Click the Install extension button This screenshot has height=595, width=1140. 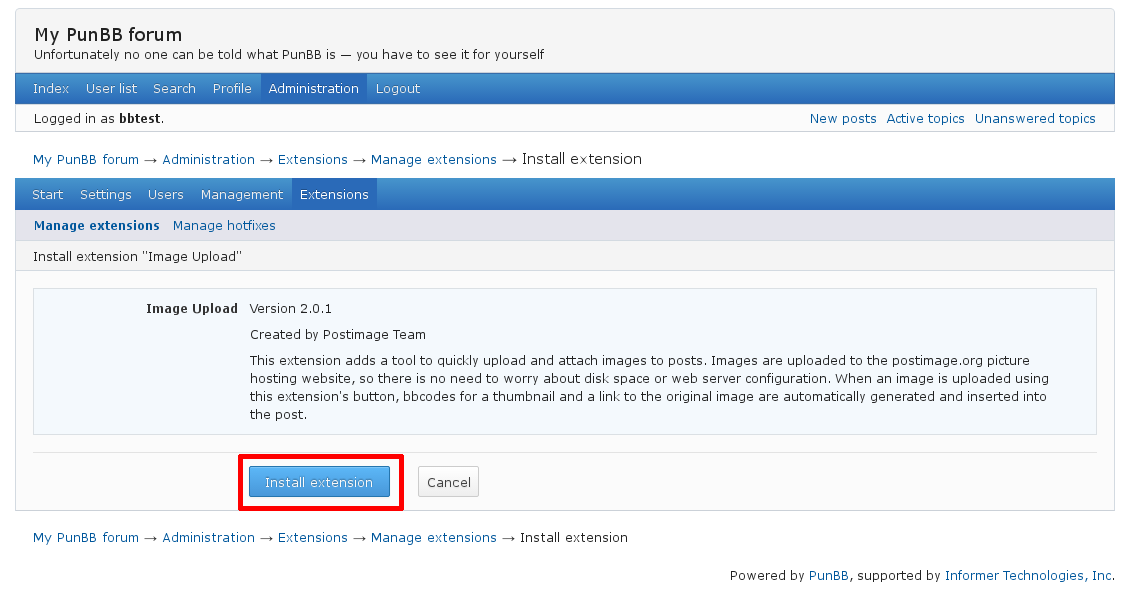coord(319,482)
